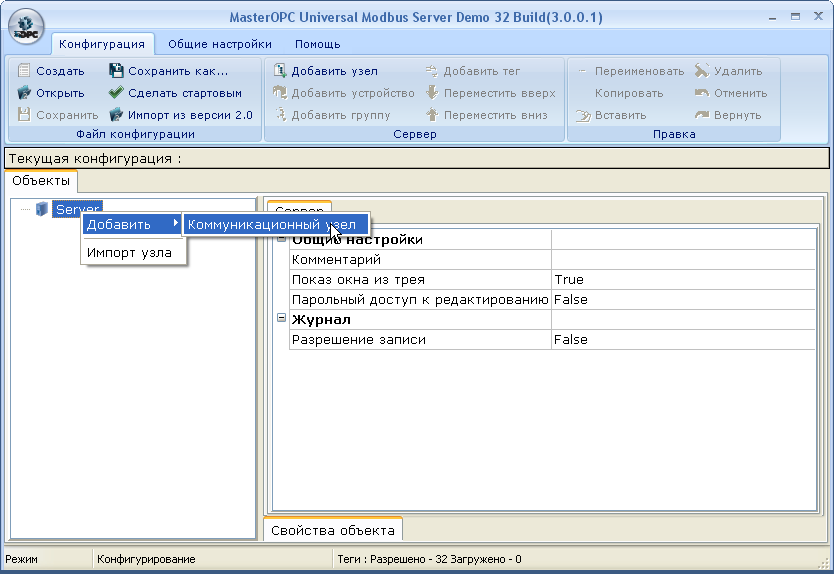Click the Показ окна из трея property name

click(x=358, y=280)
